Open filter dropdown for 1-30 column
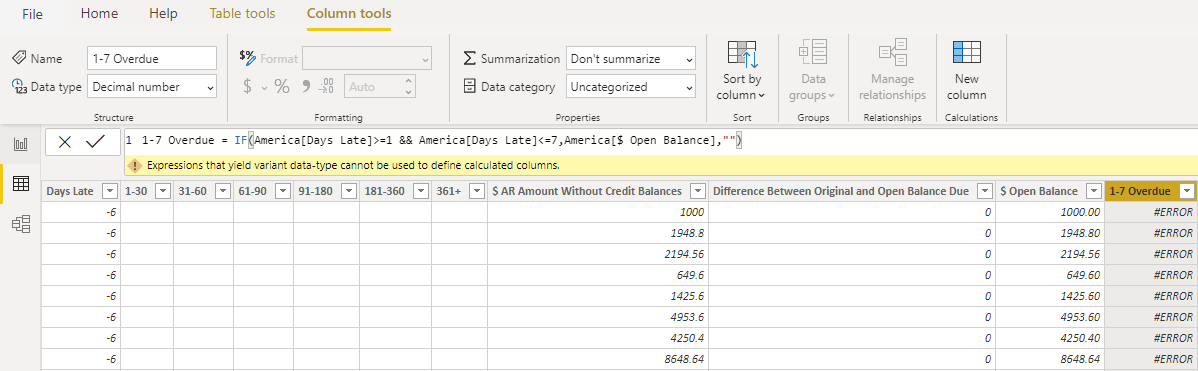Viewport: 1198px width, 371px height. (162, 191)
